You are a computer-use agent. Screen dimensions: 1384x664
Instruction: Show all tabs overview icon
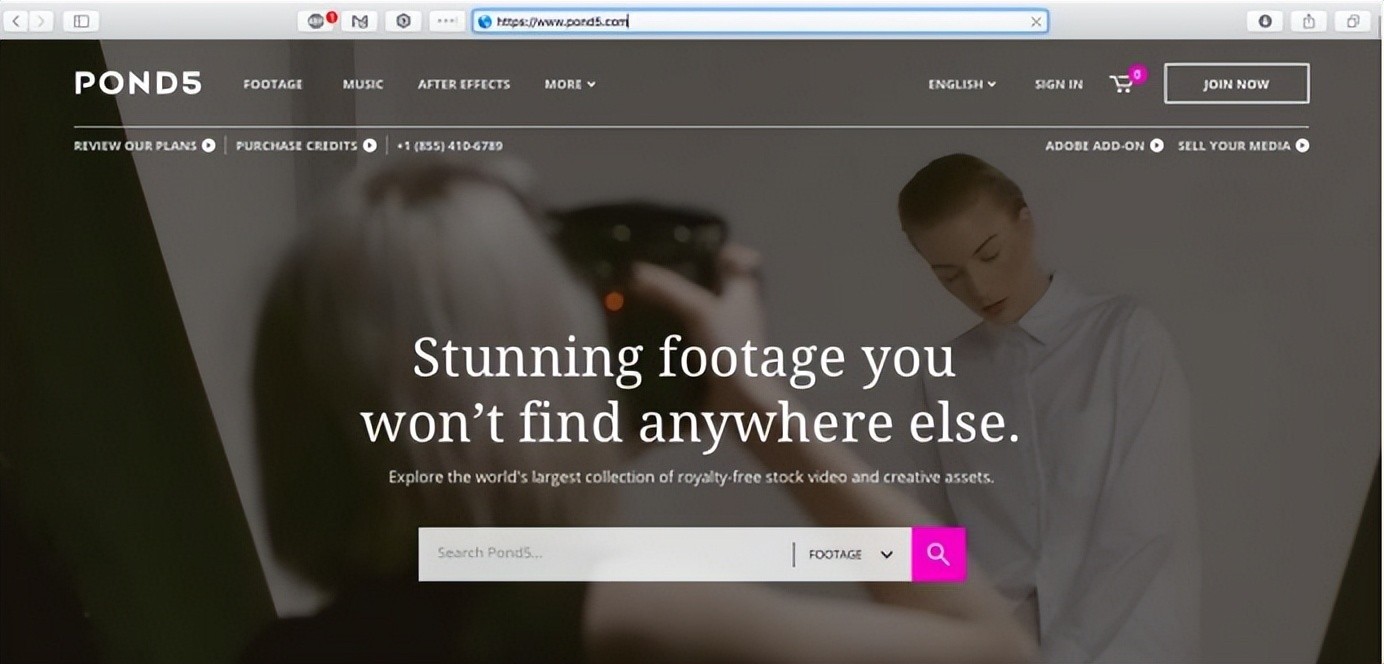[x=1352, y=21]
